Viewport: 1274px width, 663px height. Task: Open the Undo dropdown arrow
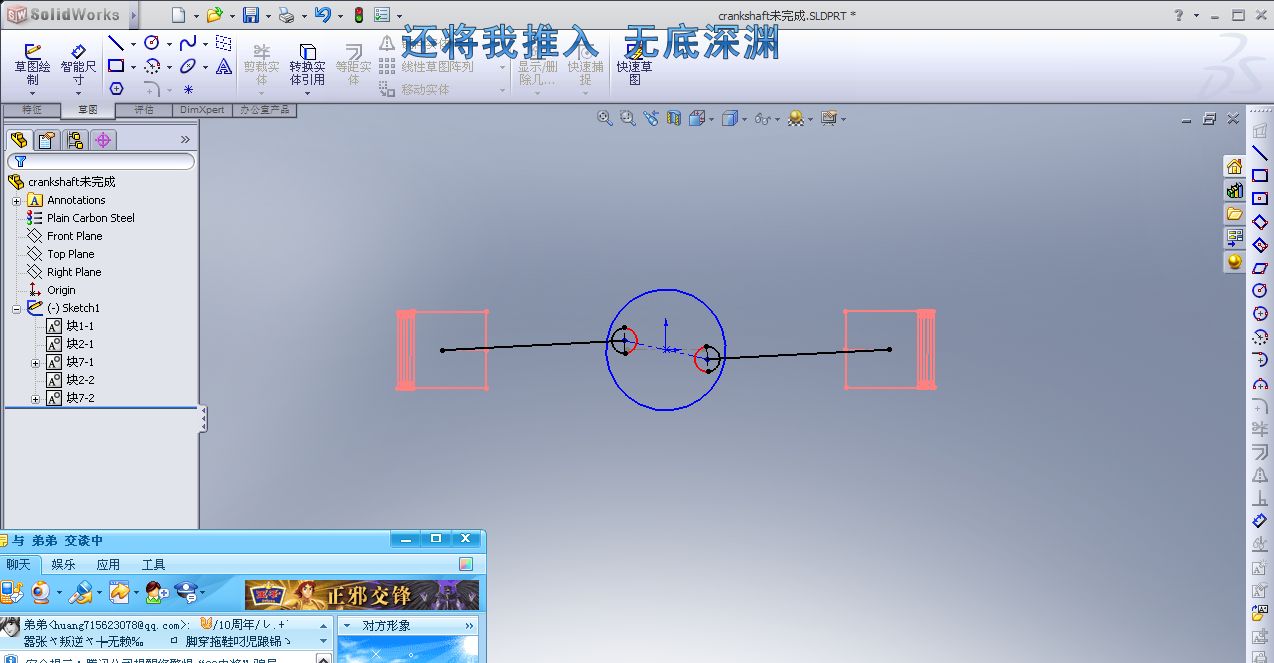coord(340,16)
